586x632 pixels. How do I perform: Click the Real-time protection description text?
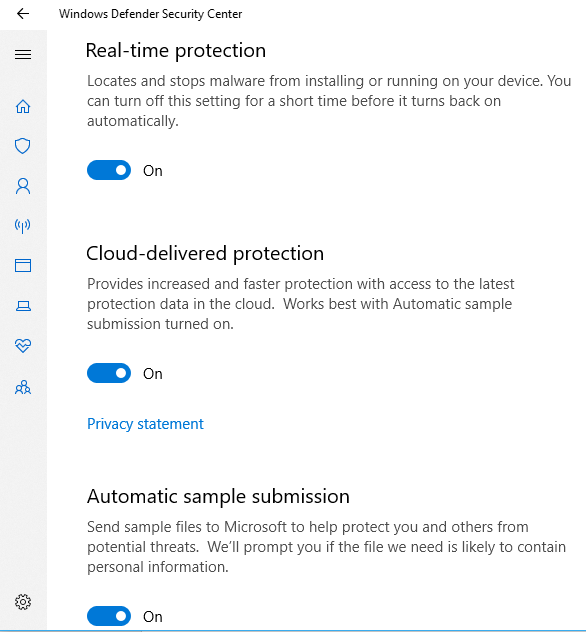[329, 101]
